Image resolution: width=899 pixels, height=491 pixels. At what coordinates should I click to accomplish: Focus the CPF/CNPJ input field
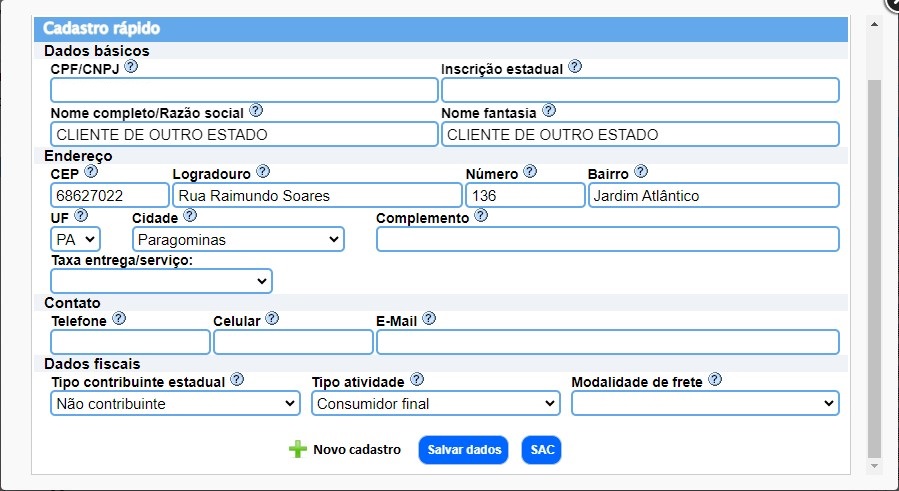(244, 90)
